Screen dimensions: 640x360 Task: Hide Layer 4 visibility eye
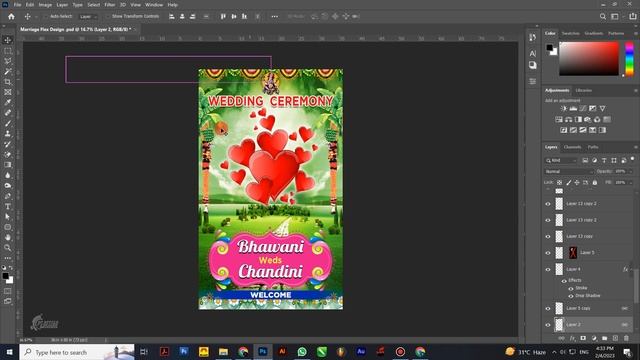coord(548,269)
